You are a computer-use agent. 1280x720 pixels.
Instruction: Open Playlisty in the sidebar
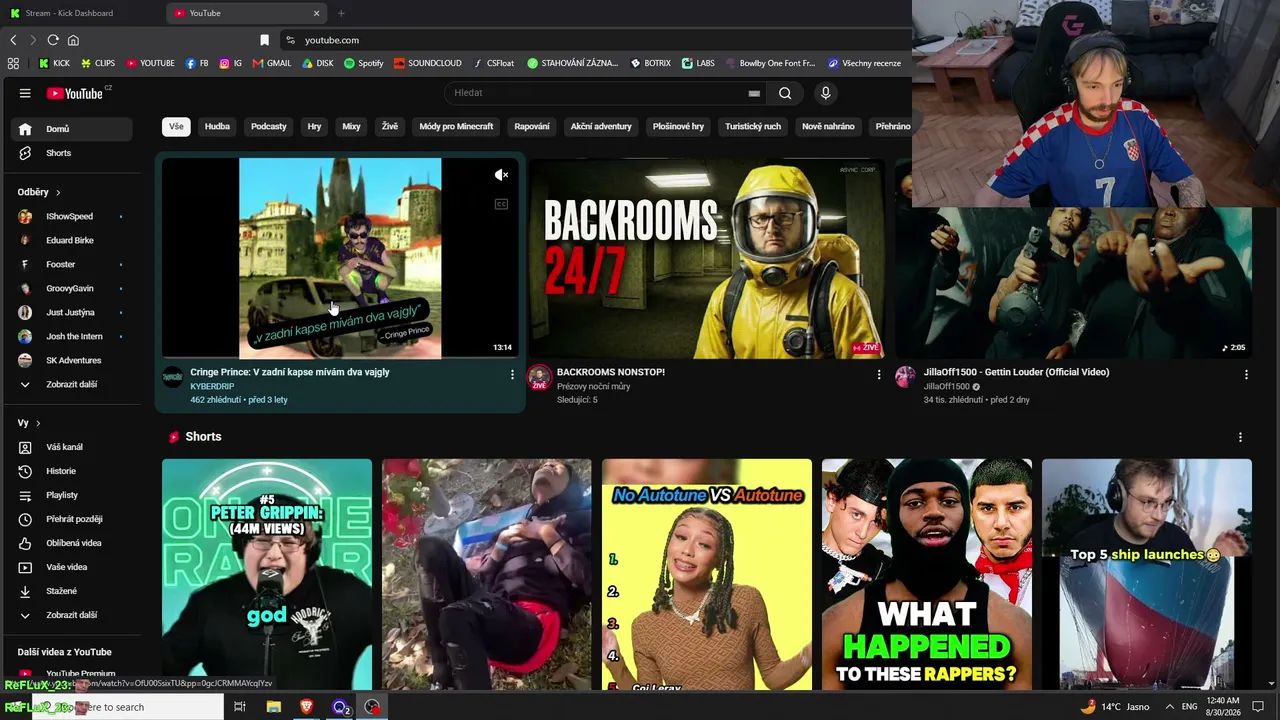(72, 495)
